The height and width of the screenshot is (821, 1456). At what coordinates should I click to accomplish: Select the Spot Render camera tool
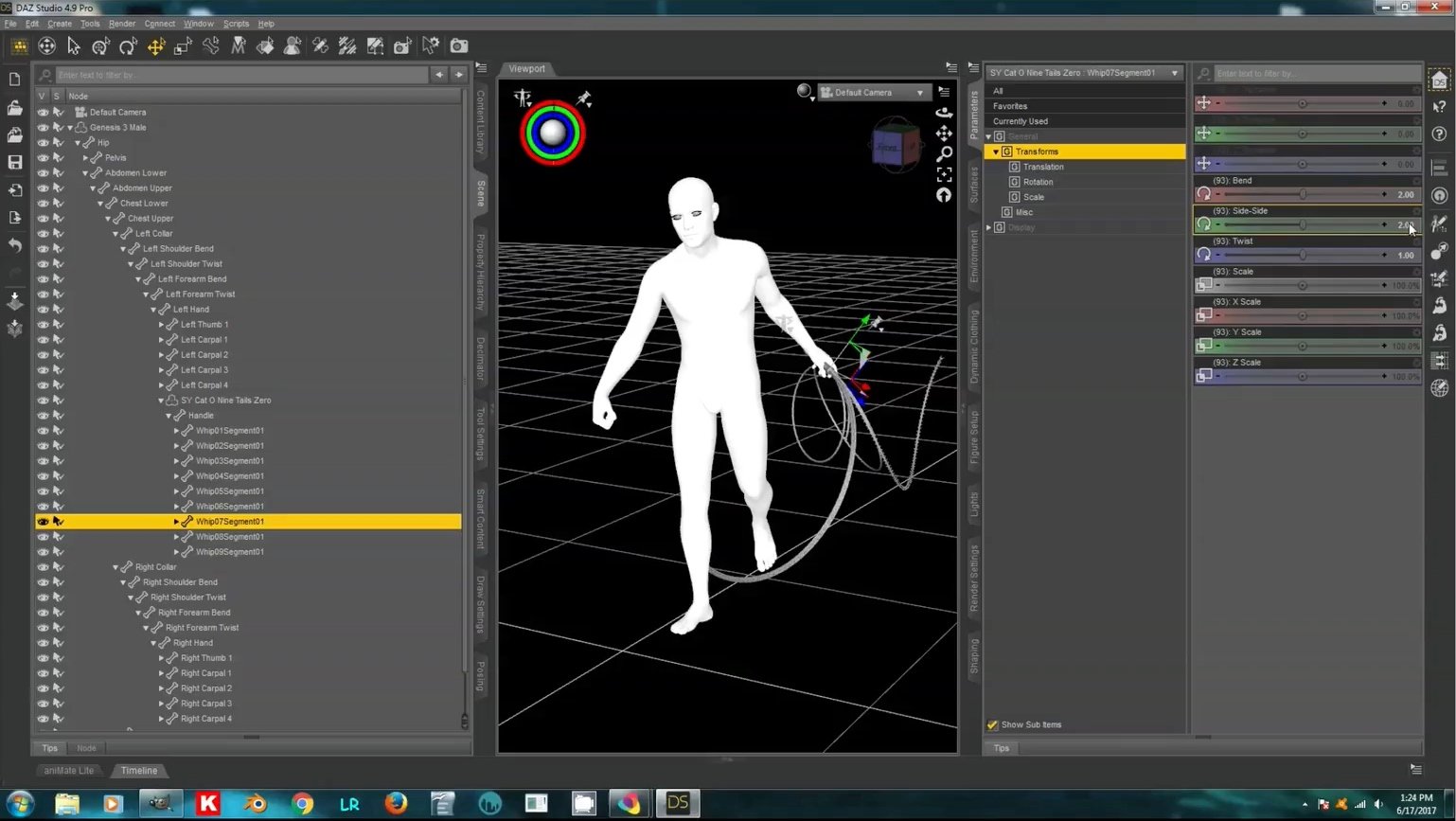(x=403, y=45)
